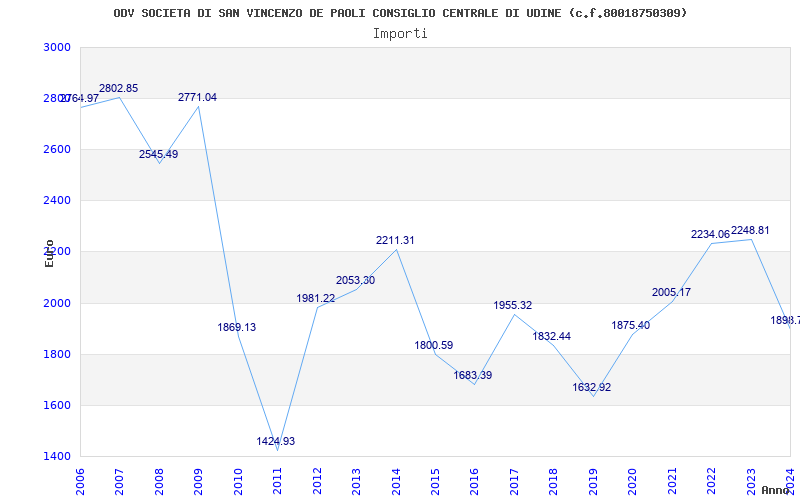
Task: Select data label 1683.39
Action: click(473, 376)
